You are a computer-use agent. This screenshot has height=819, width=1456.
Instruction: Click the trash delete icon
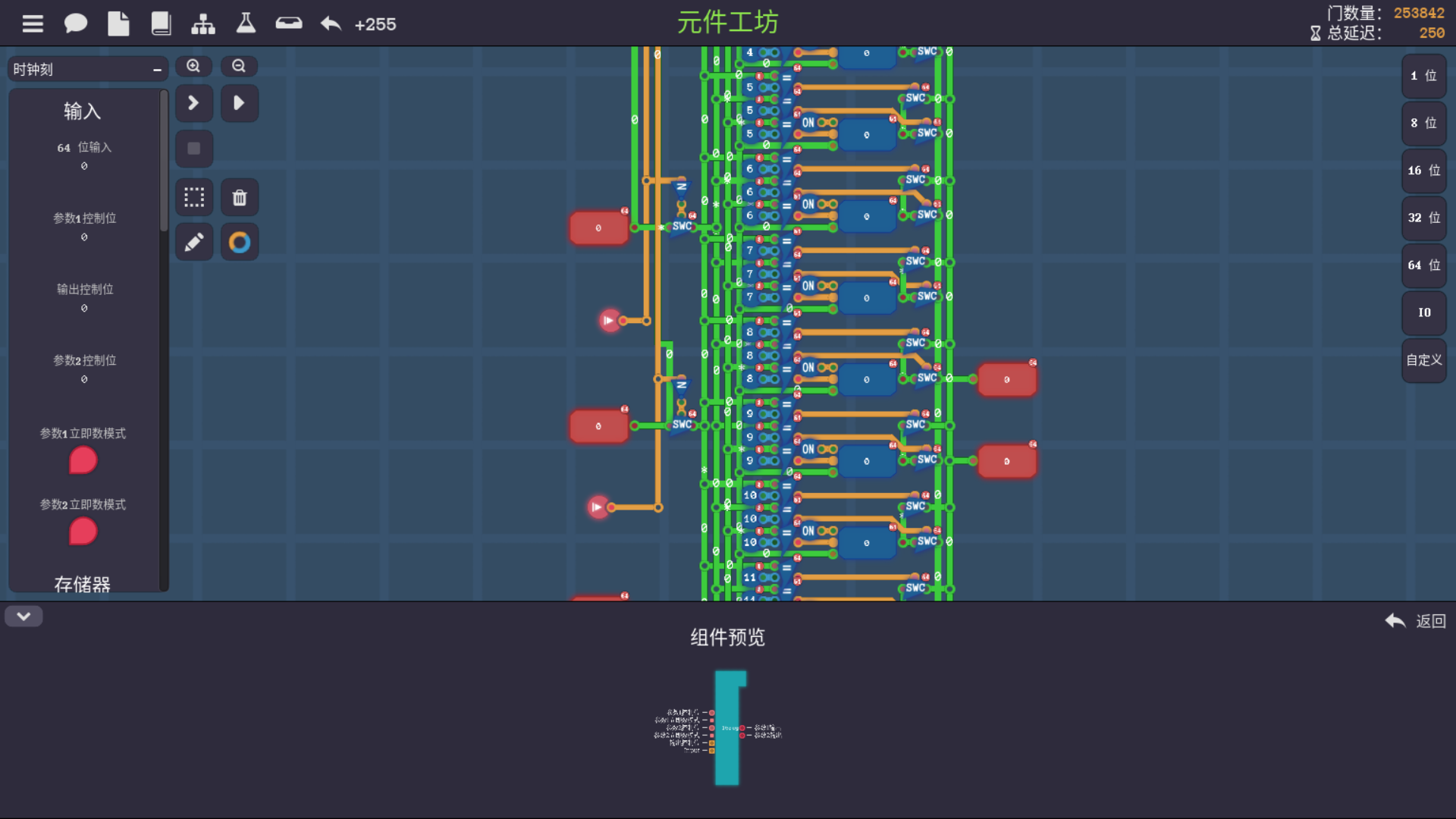coord(240,198)
